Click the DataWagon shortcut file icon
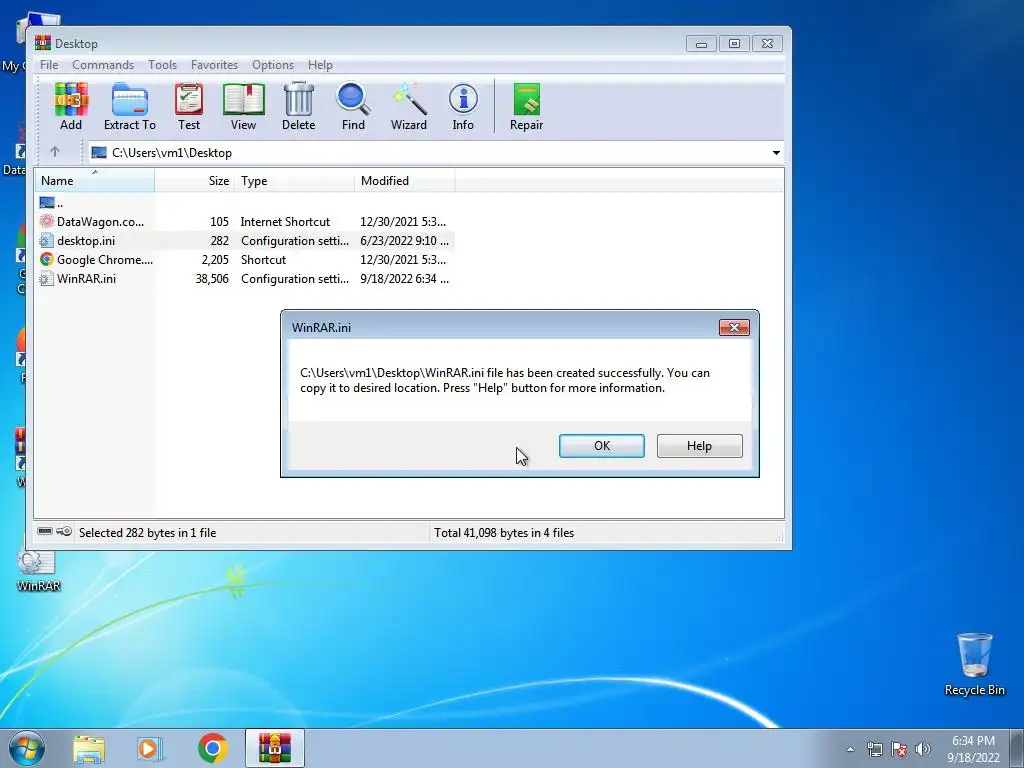The width and height of the screenshot is (1024, 768). point(46,221)
